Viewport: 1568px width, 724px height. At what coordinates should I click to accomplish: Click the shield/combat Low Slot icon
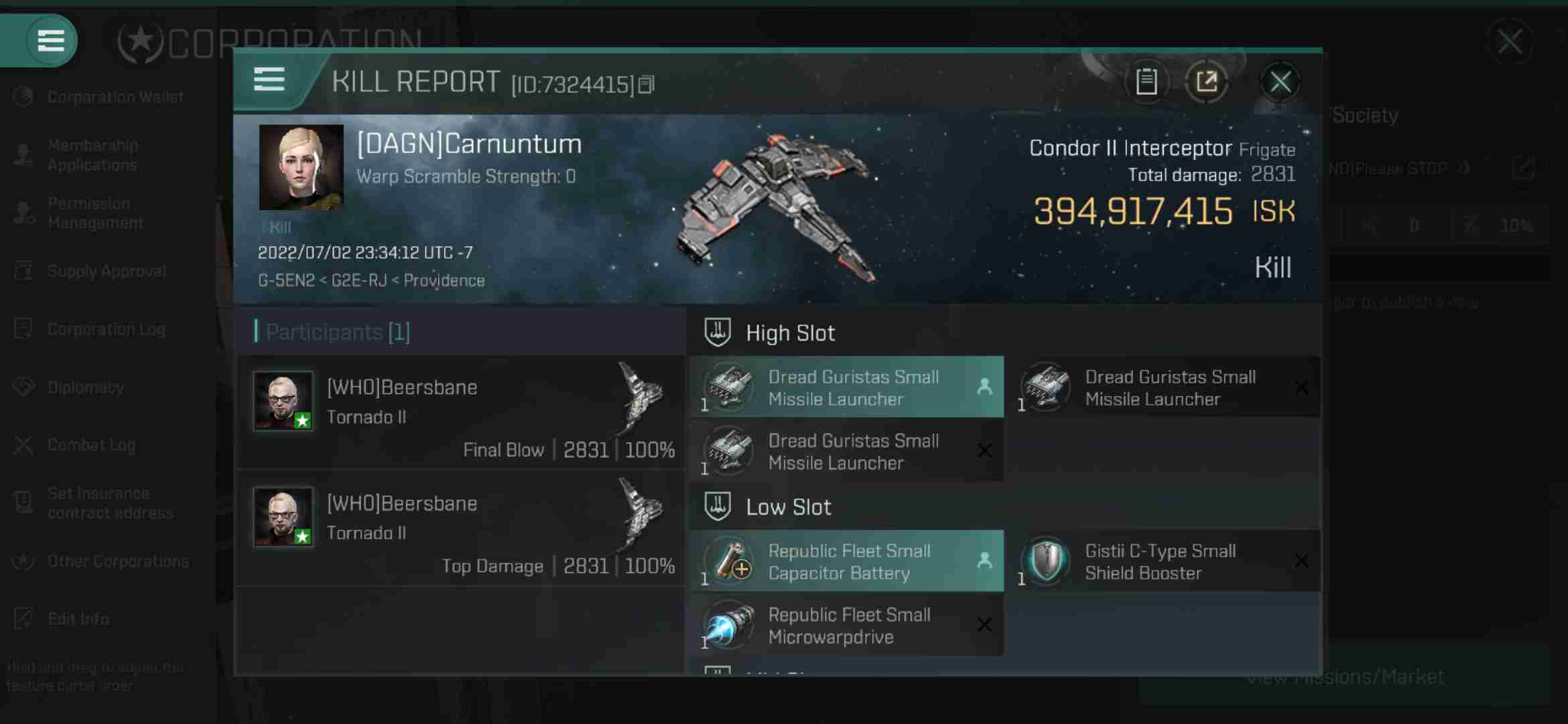pos(717,505)
